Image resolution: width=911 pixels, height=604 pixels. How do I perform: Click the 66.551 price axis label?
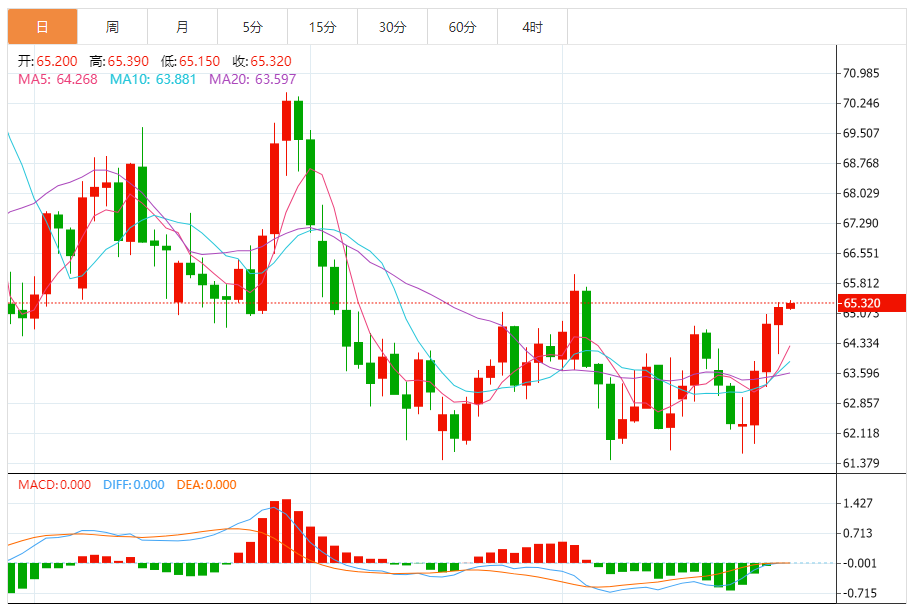tap(861, 253)
